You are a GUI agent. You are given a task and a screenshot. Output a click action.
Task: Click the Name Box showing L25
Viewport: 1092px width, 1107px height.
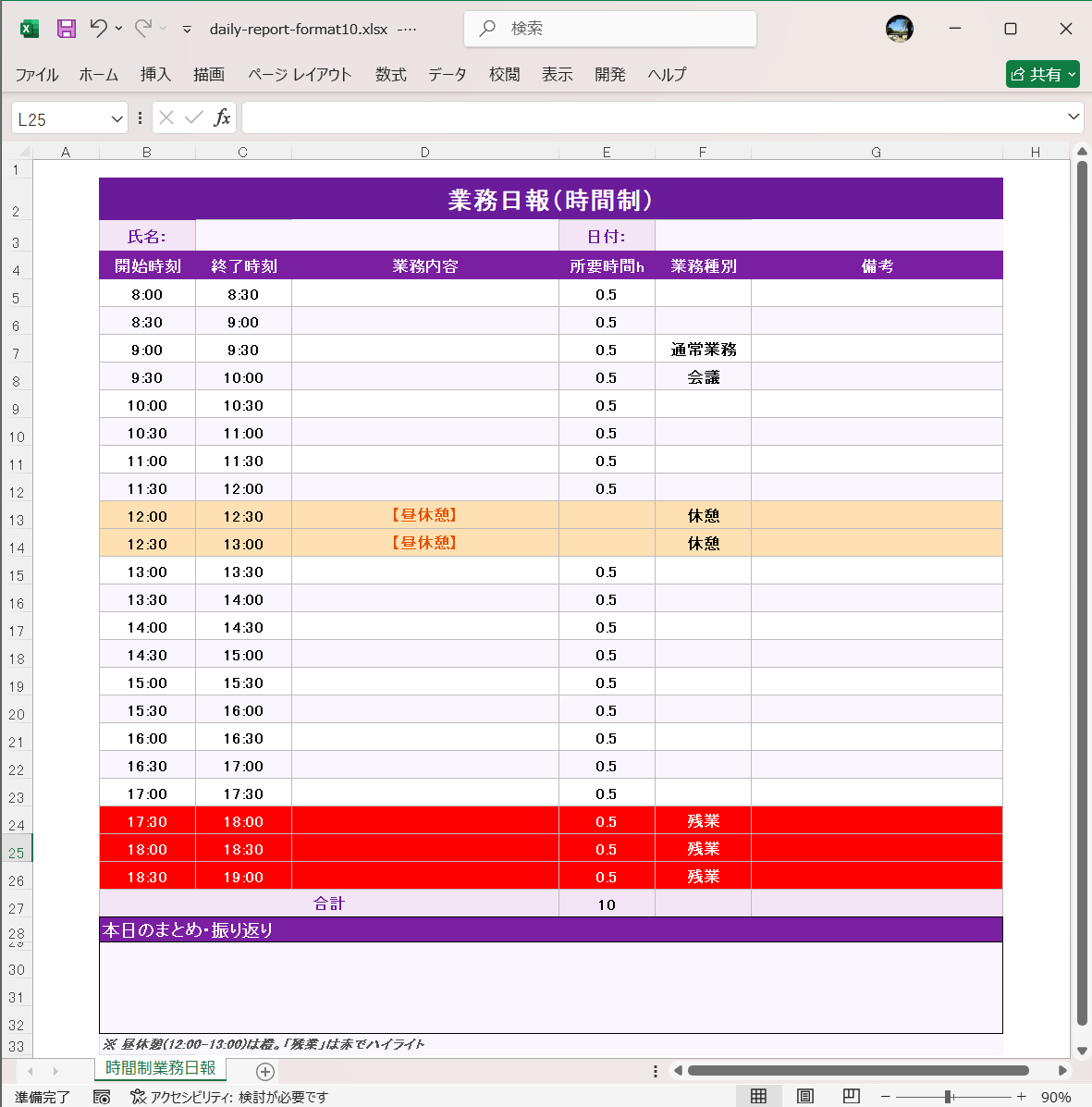[60, 118]
